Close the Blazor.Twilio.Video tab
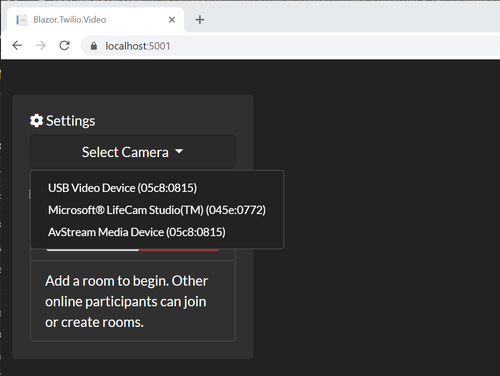The height and width of the screenshot is (376, 500). (172, 20)
